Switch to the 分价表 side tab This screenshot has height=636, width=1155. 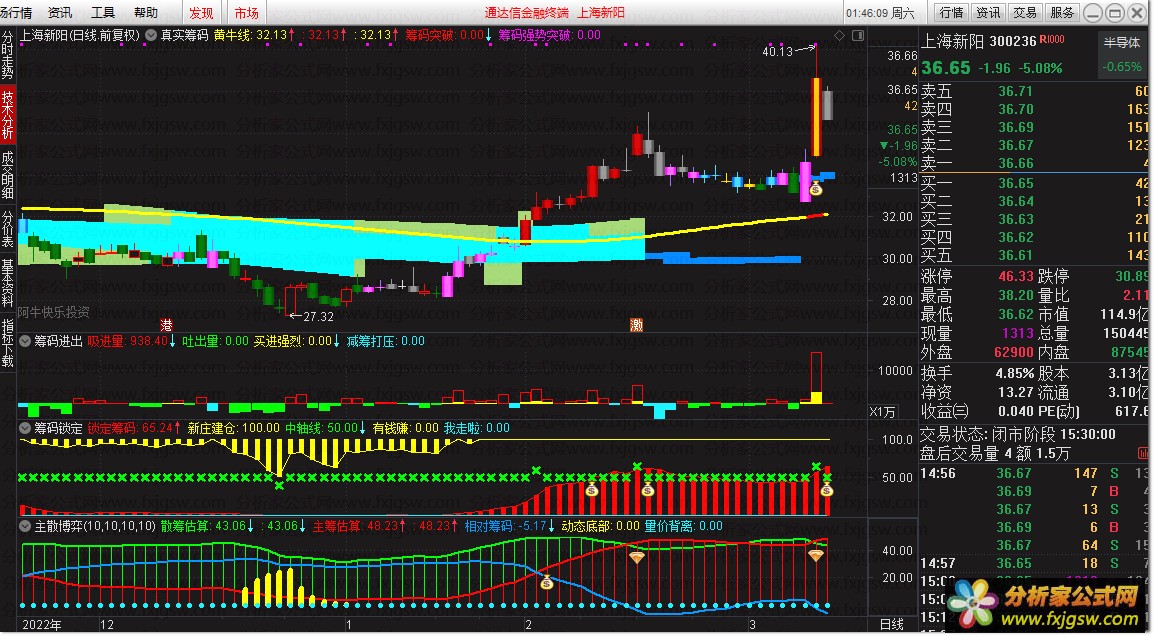[x=7, y=229]
